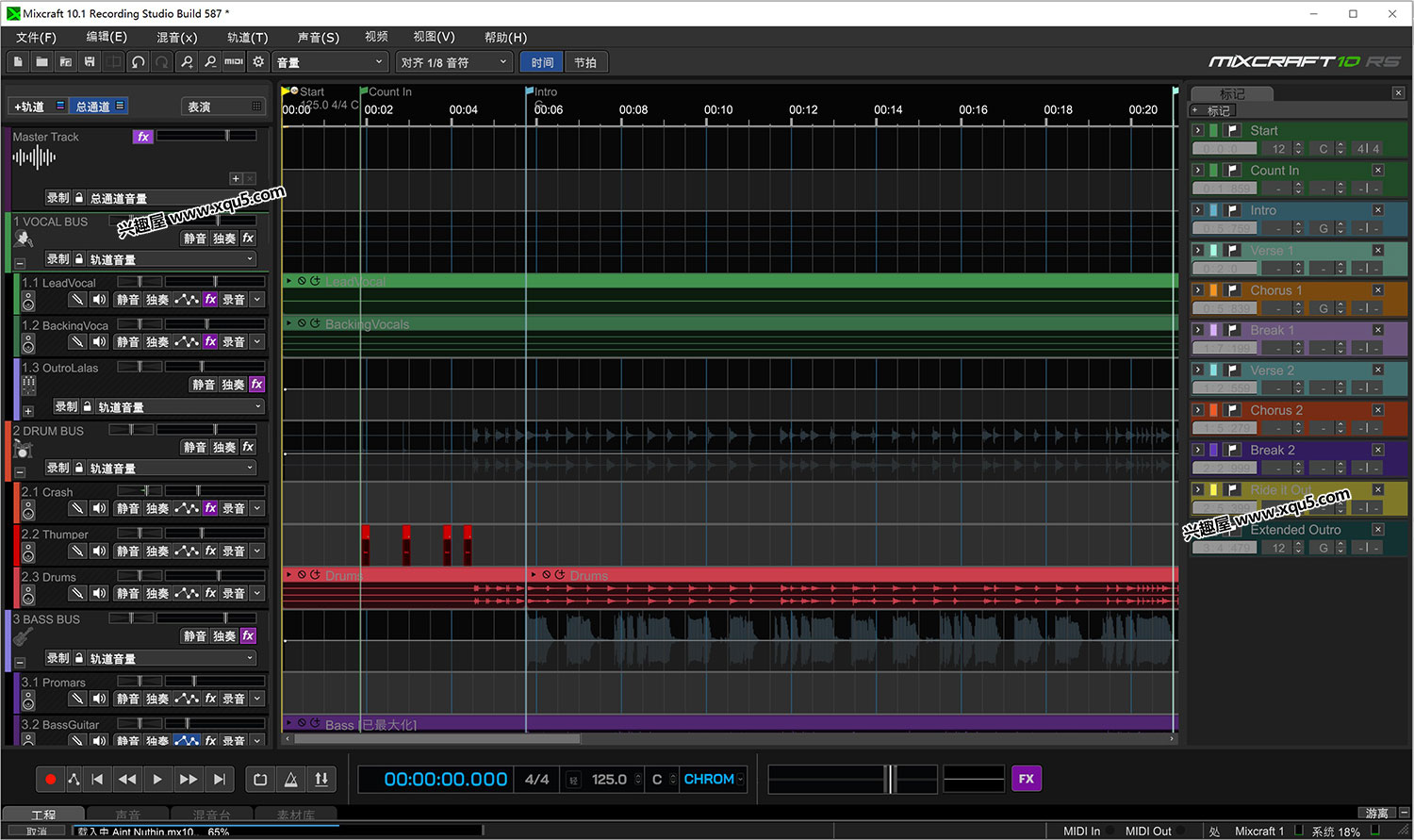Open fx on the BackingVocals track

pos(210,342)
